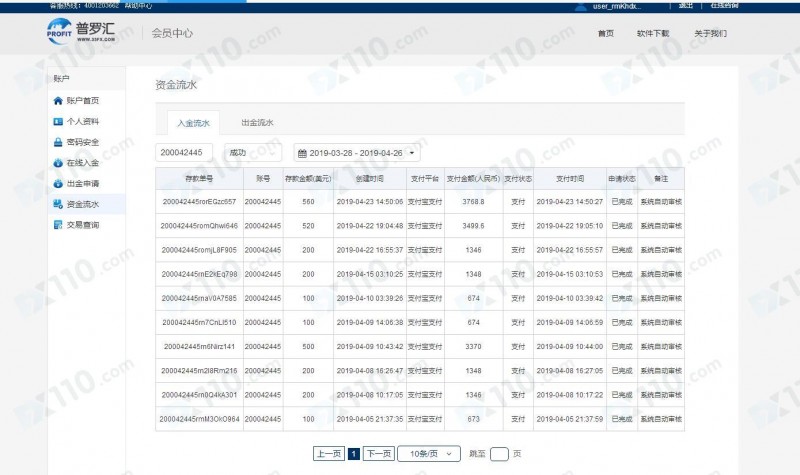
Task: Click the 帮助中心 link in top bar
Action: [138, 6]
